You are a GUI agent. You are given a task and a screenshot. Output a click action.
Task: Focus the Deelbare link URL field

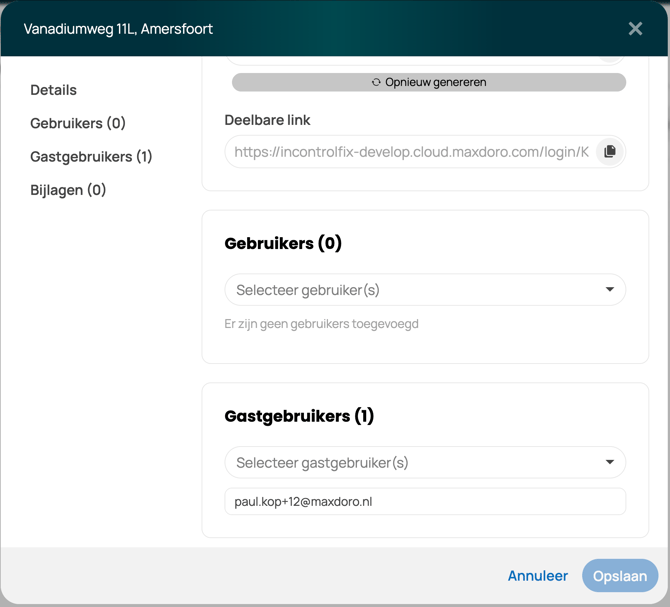411,152
